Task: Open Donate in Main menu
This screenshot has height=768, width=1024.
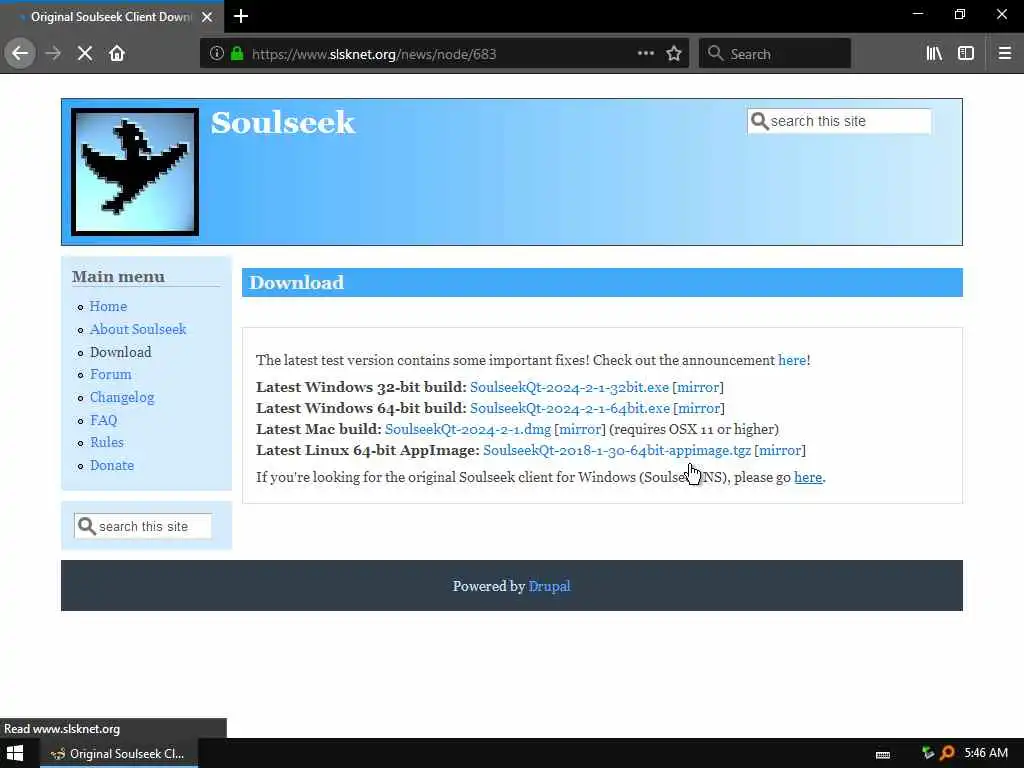Action: 112,465
